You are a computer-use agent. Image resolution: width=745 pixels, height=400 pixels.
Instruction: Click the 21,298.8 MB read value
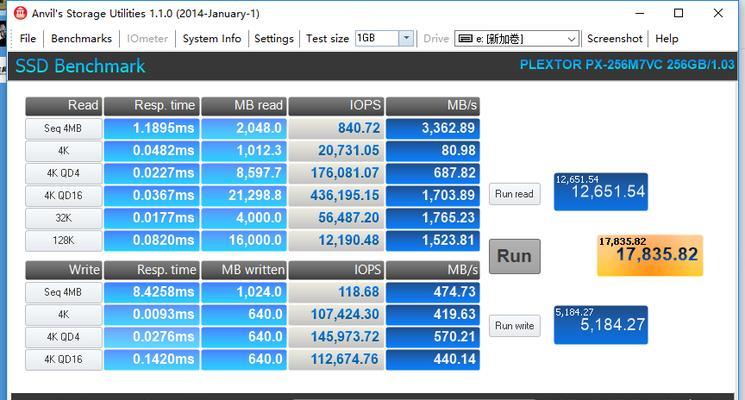pos(244,195)
